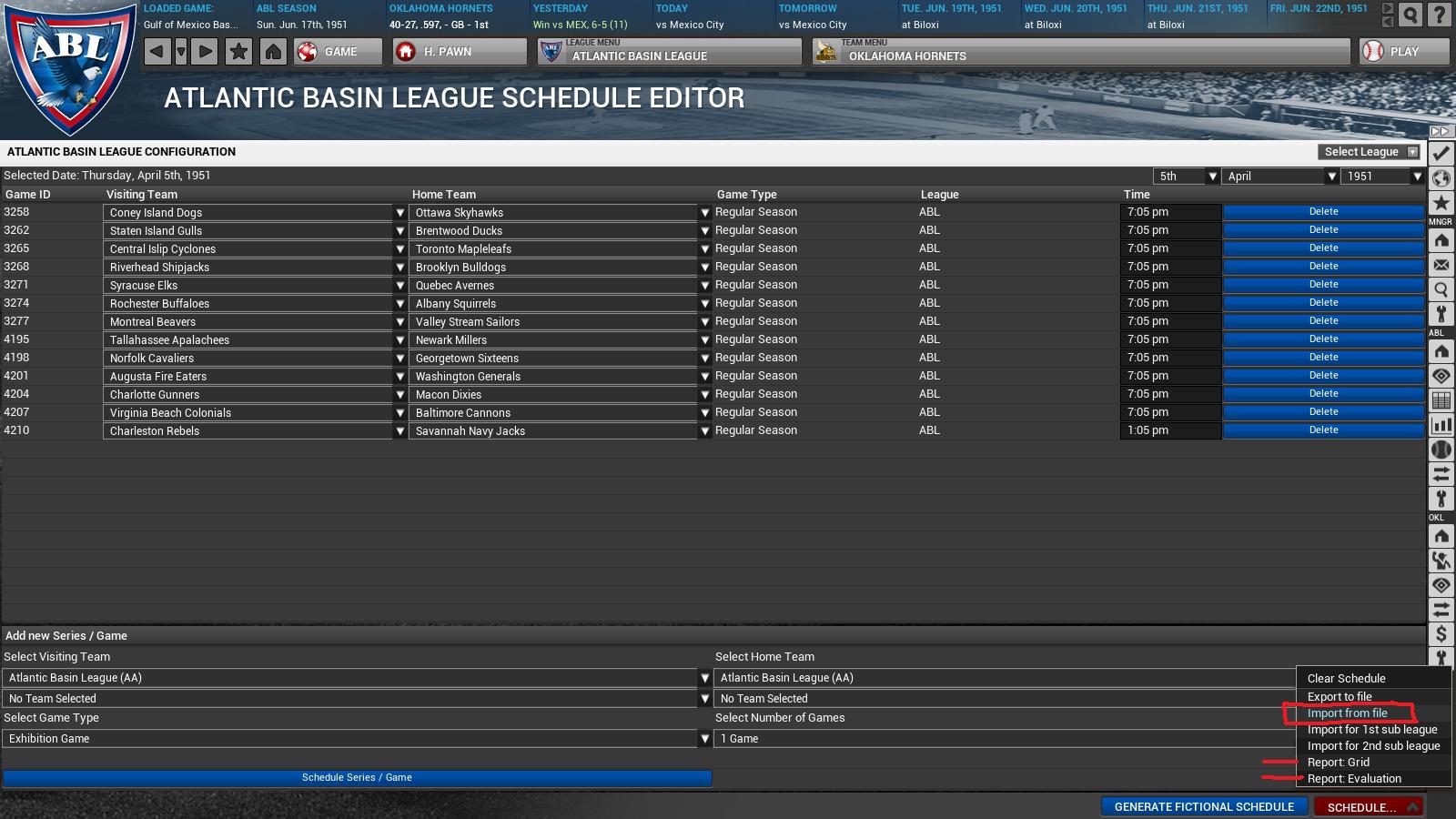
Task: Click the checkmark icon in the right sidebar
Action: (x=1441, y=154)
